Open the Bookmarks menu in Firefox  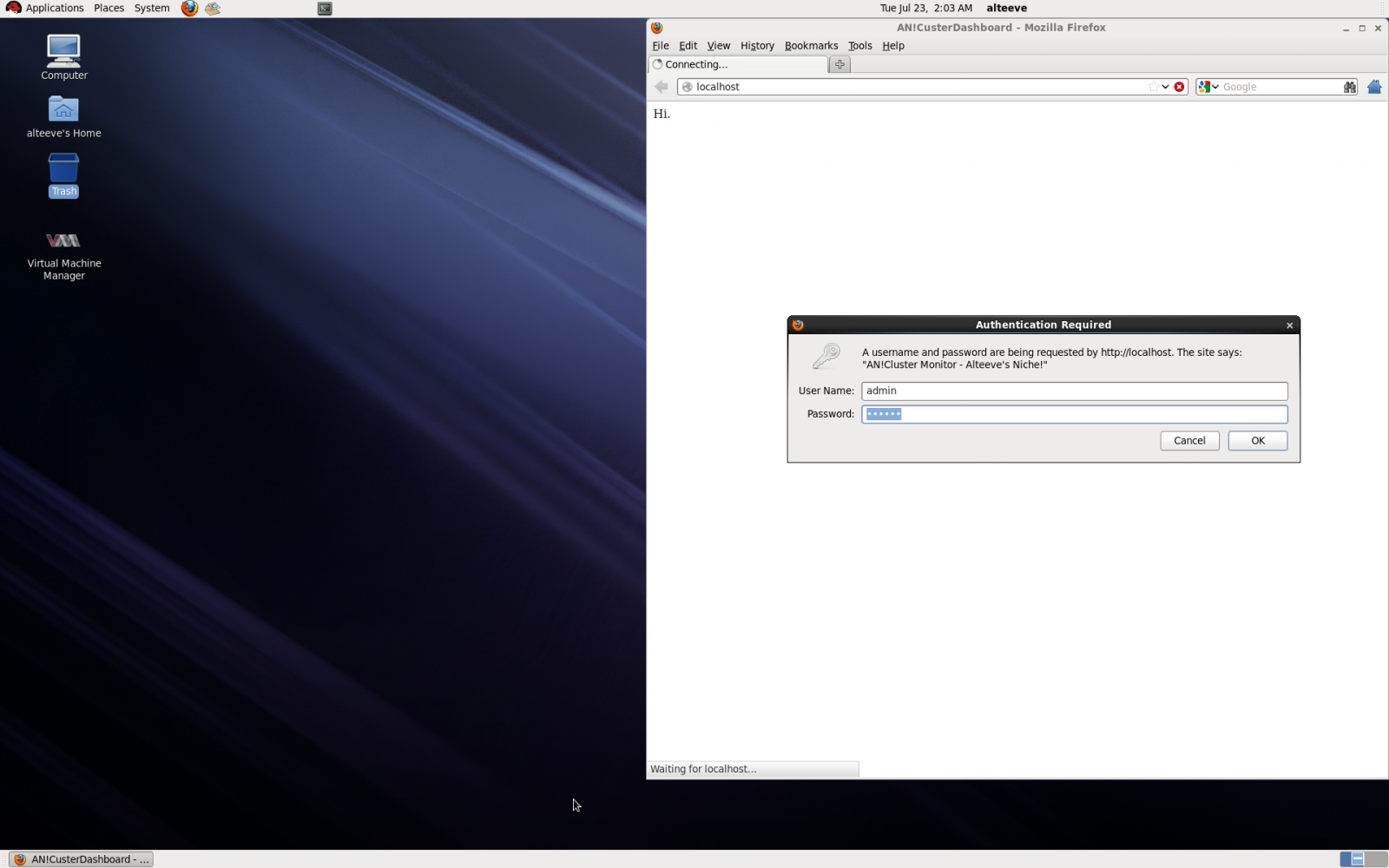click(811, 46)
